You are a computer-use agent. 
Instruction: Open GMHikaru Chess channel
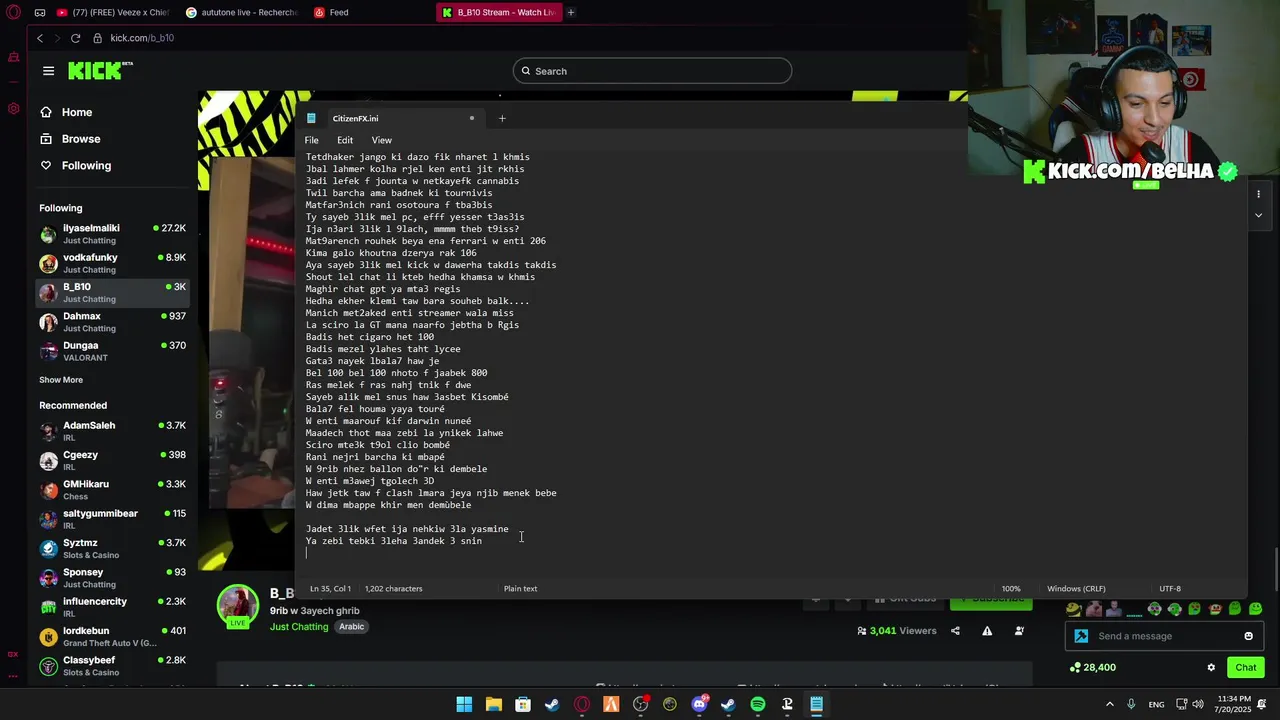113,490
